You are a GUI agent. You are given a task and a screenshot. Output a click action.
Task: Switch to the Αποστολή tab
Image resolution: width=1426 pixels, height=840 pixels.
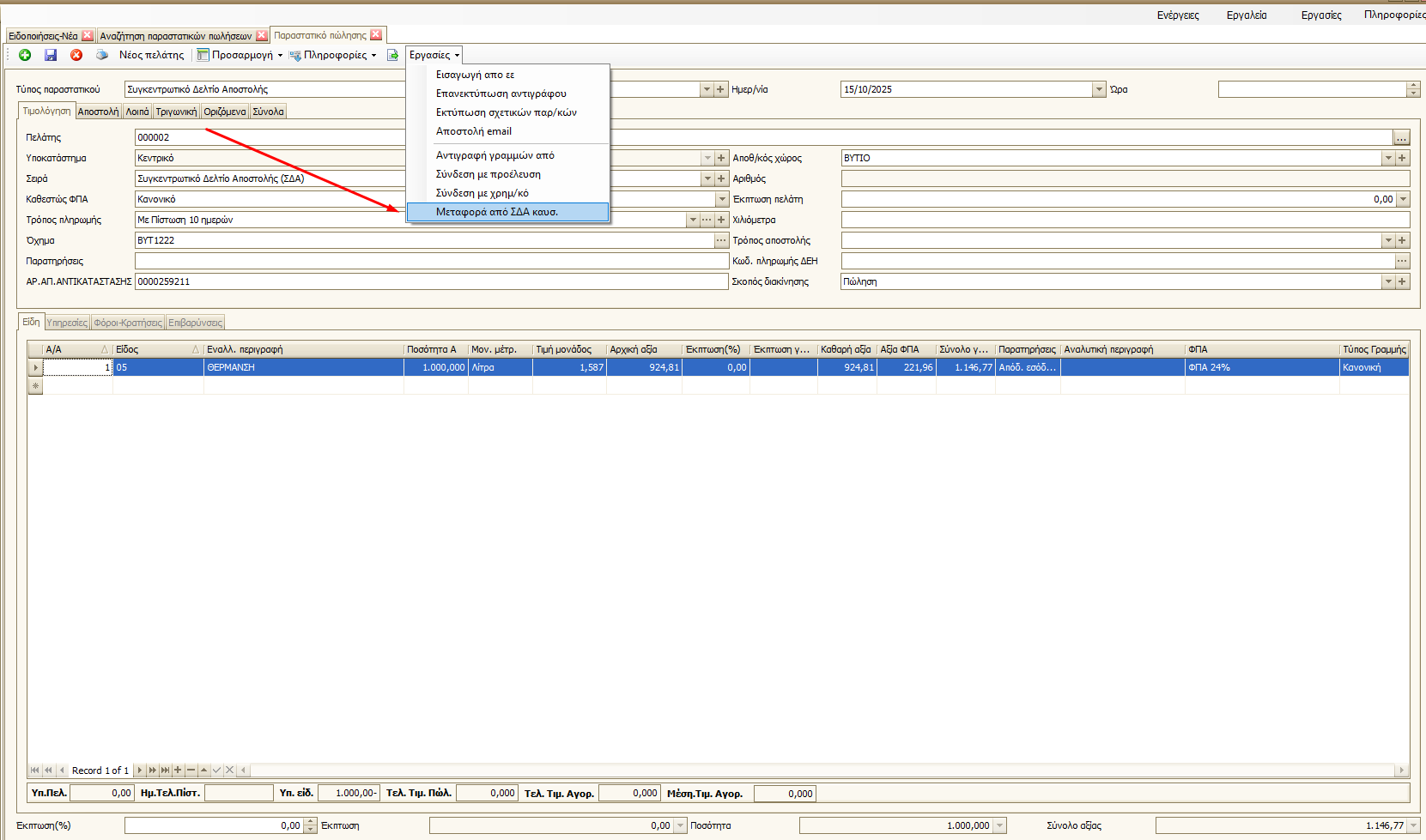tap(98, 112)
